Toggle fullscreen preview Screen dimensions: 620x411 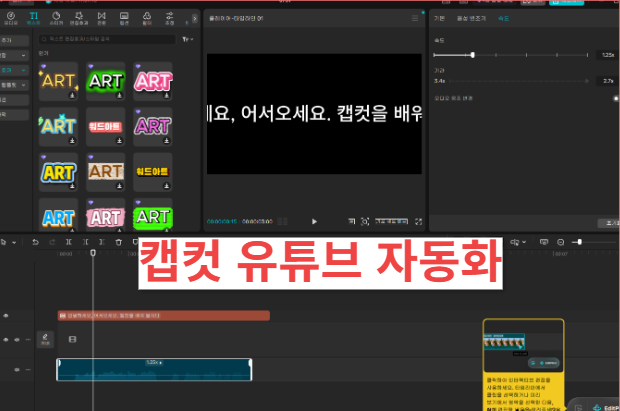[x=418, y=222]
